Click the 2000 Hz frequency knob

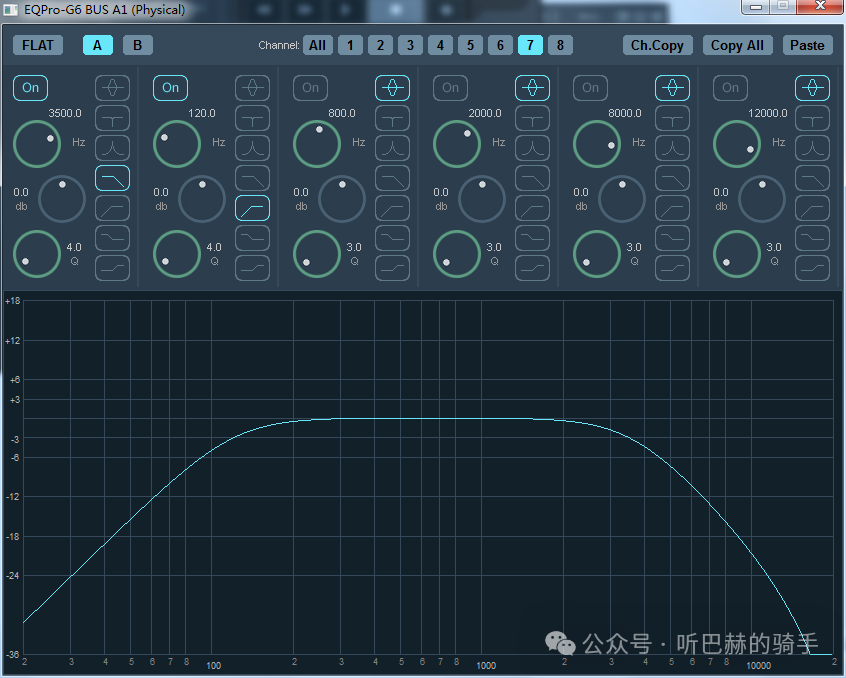click(456, 144)
